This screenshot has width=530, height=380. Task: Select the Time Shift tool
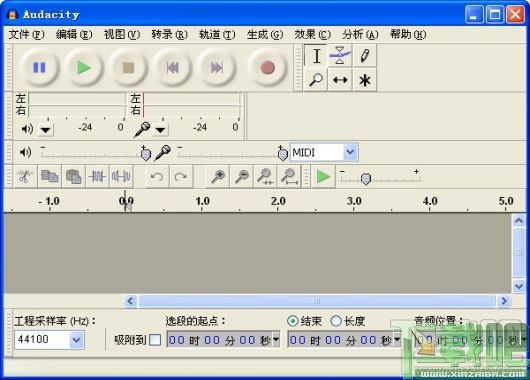(340, 80)
